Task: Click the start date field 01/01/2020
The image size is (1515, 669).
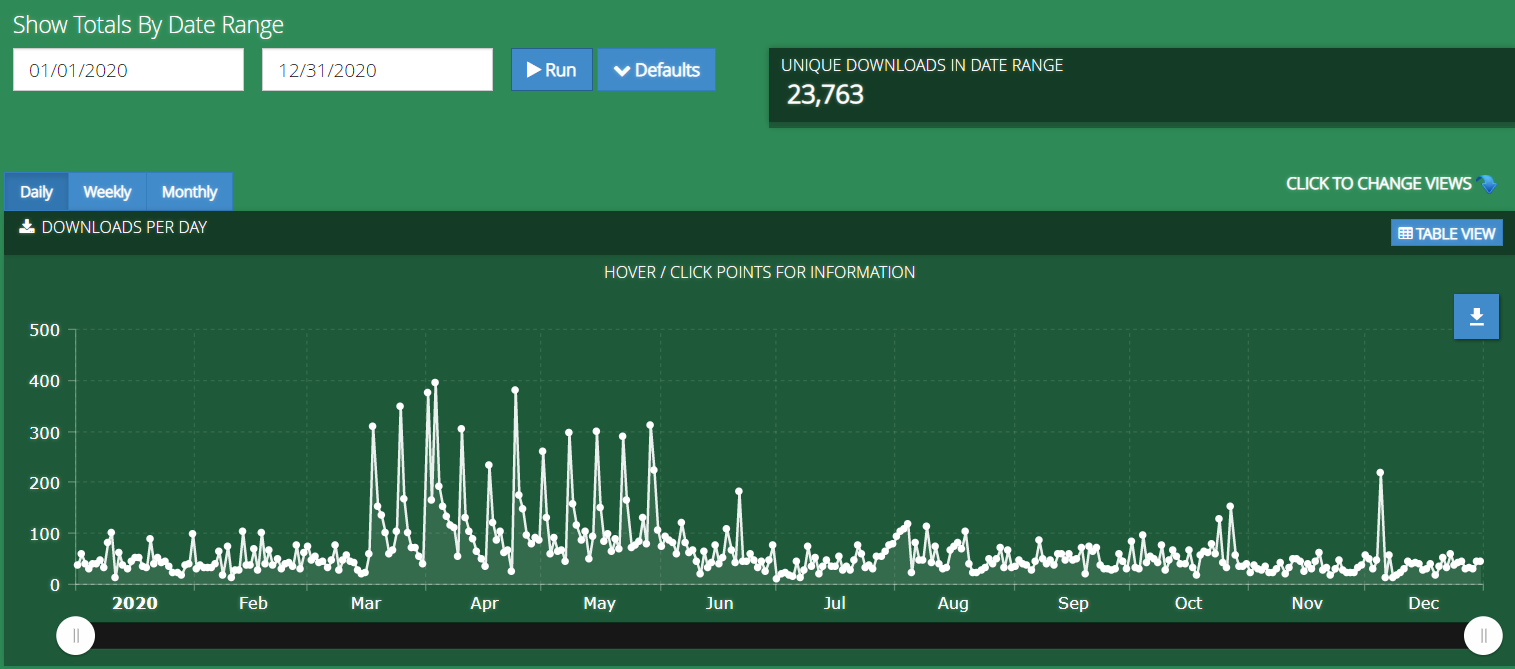Action: pos(128,70)
